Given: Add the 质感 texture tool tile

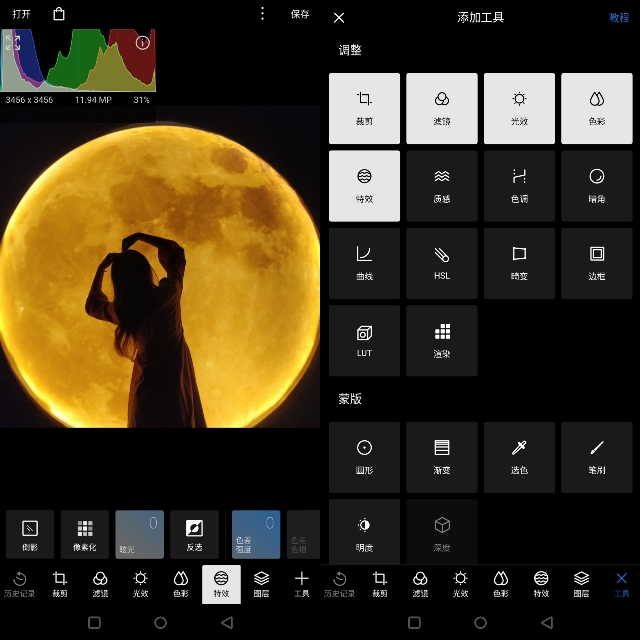Looking at the screenshot, I should tap(442, 186).
